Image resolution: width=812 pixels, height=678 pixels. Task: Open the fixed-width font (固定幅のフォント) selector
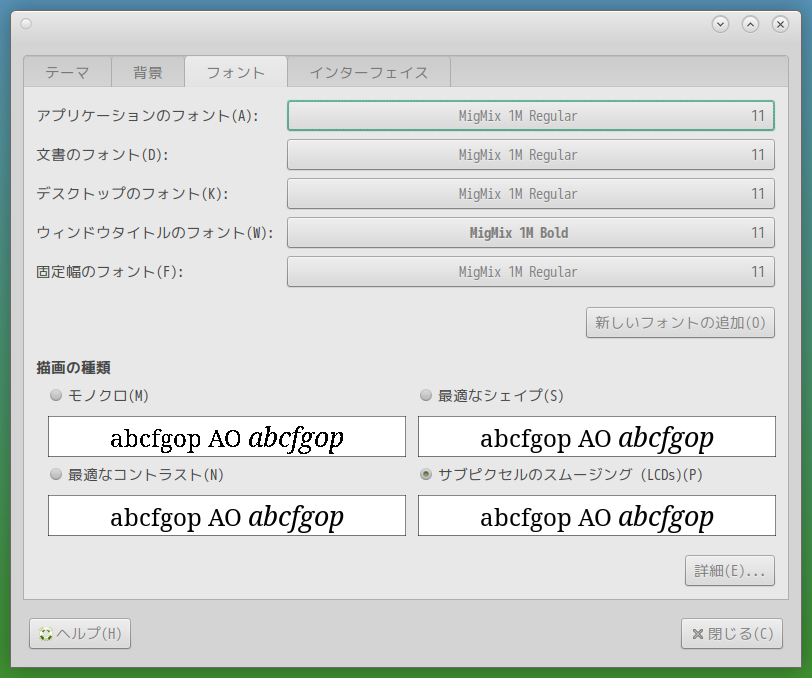531,271
